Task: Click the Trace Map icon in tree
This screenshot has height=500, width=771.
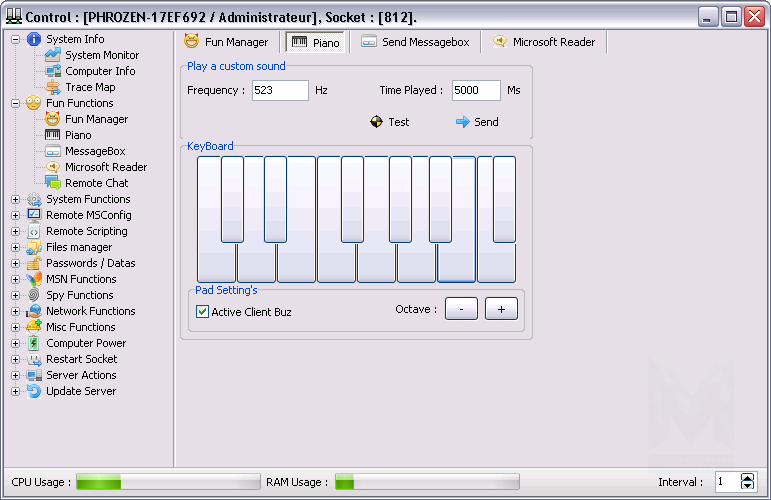Action: [x=53, y=87]
